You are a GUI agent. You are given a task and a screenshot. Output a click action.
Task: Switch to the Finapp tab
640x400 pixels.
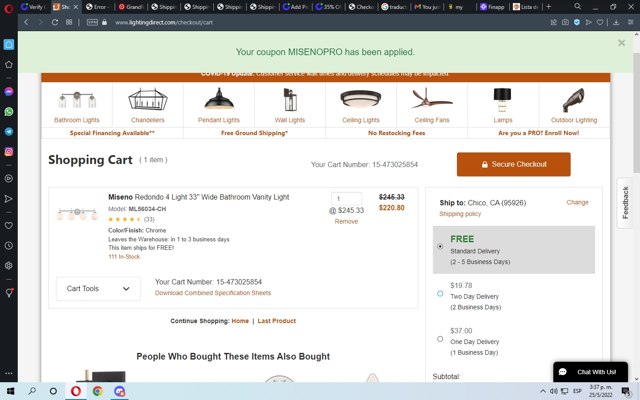click(493, 7)
